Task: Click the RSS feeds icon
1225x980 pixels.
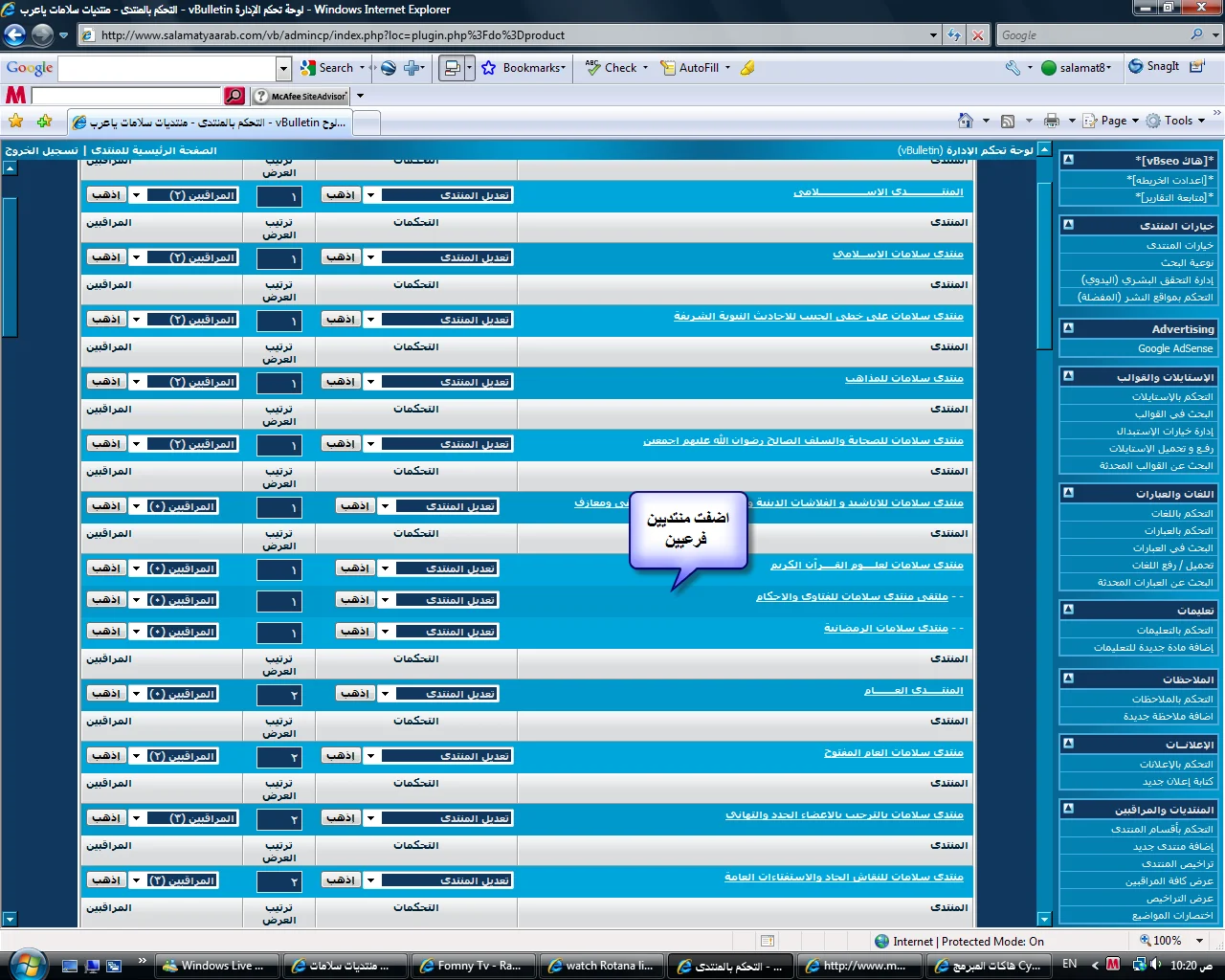Action: click(1008, 121)
